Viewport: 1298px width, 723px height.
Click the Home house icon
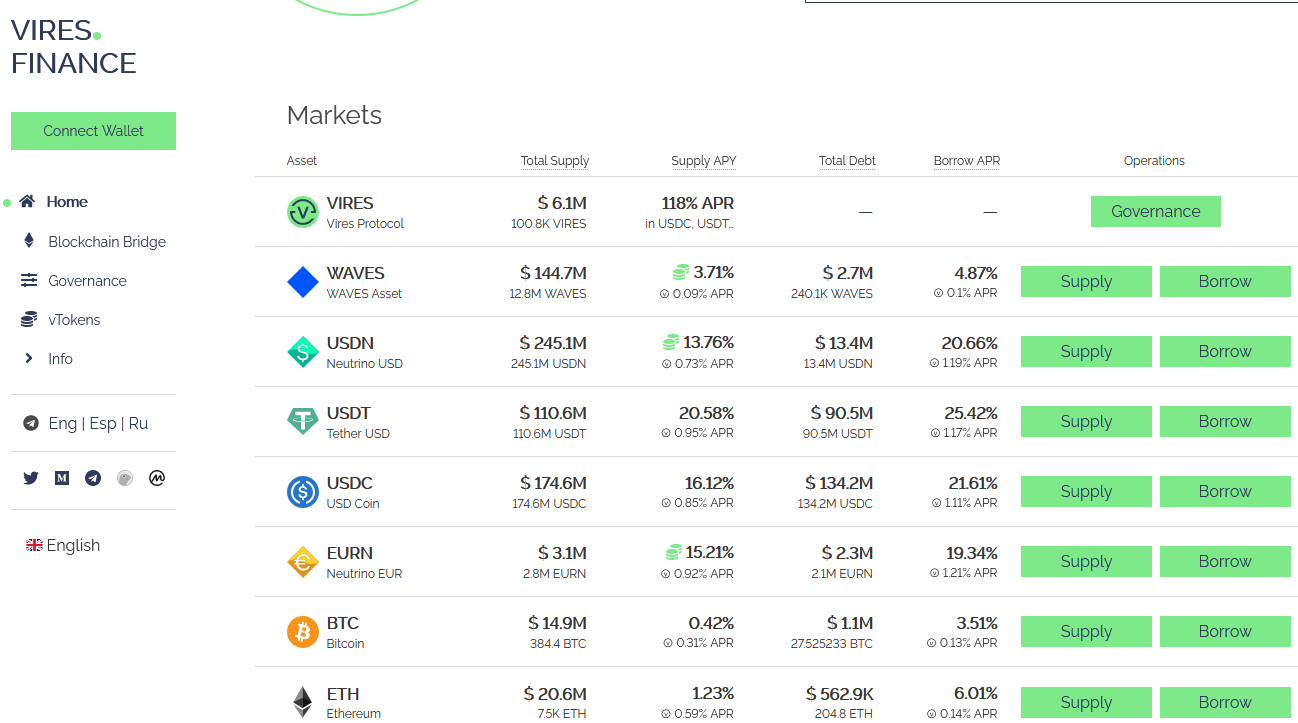coord(27,201)
